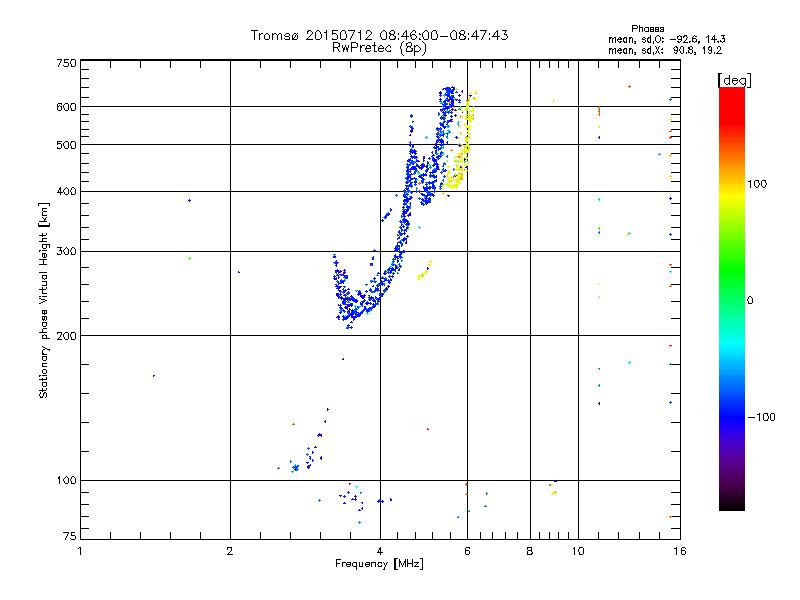
Task: Click the 'Phases' header text
Action: [647, 29]
